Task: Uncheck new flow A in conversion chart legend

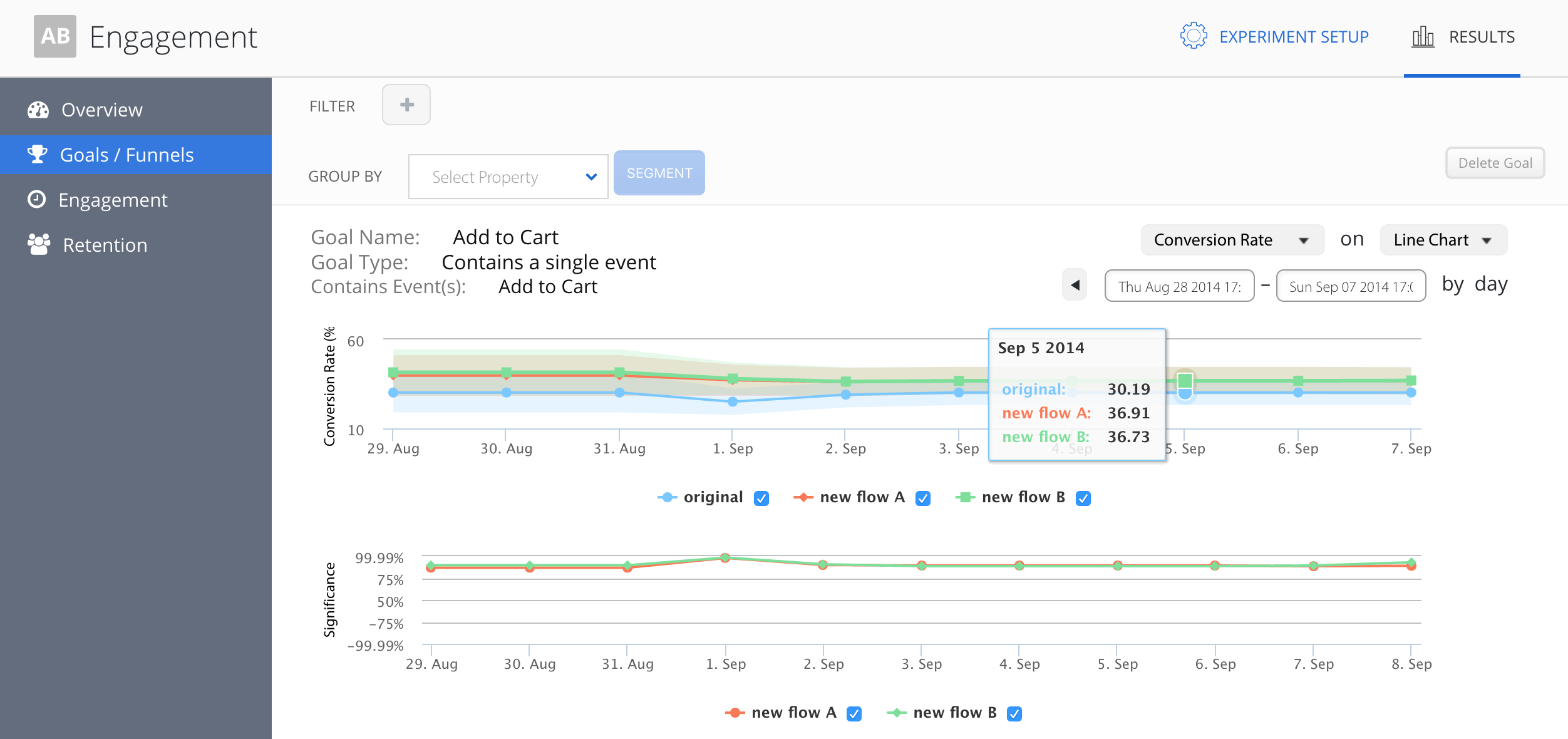Action: point(923,498)
